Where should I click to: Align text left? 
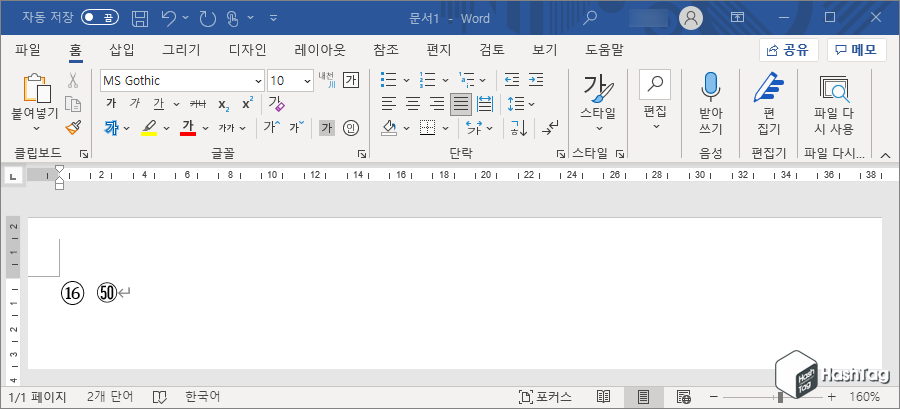point(389,104)
